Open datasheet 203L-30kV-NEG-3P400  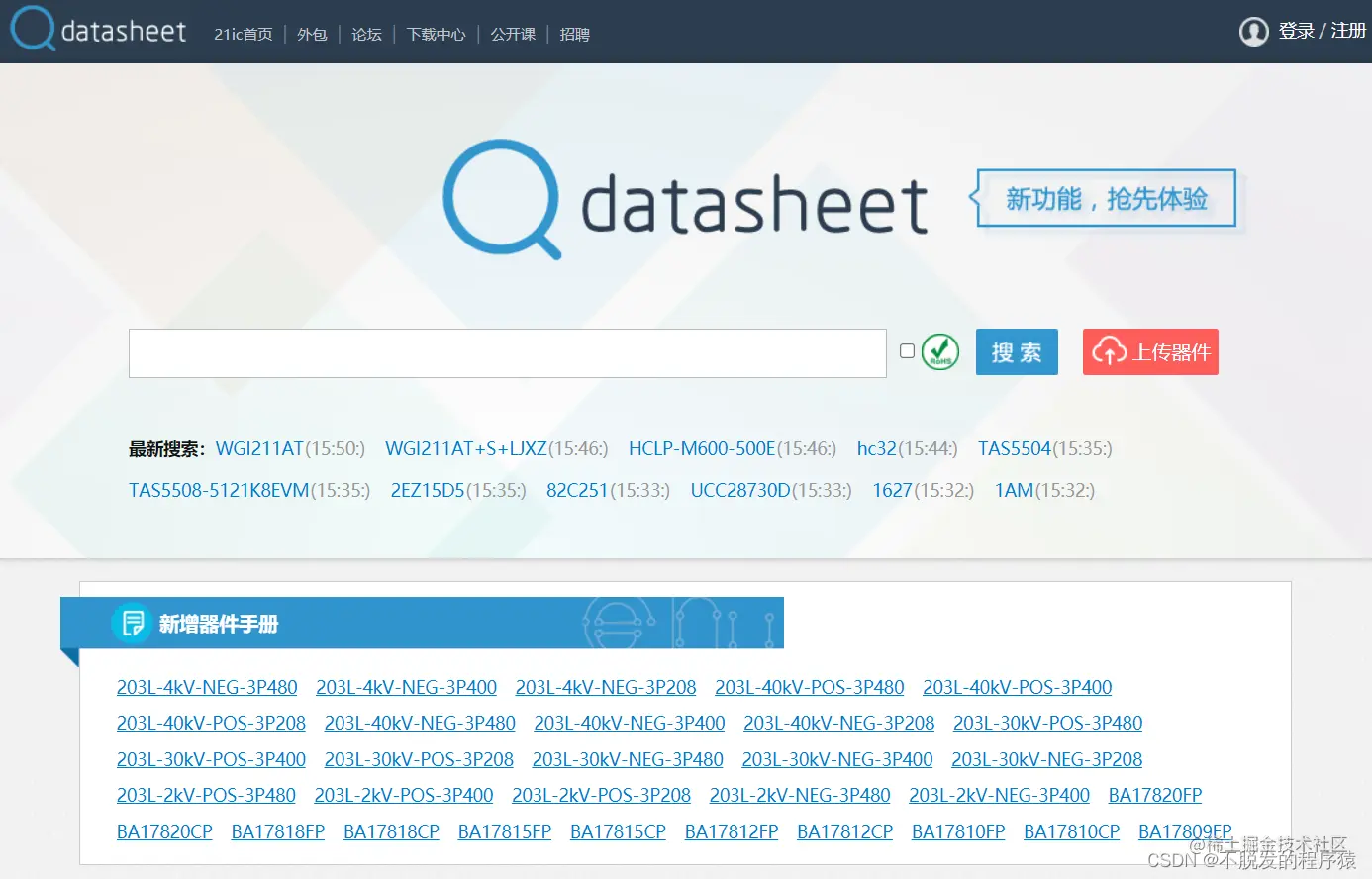tap(837, 759)
